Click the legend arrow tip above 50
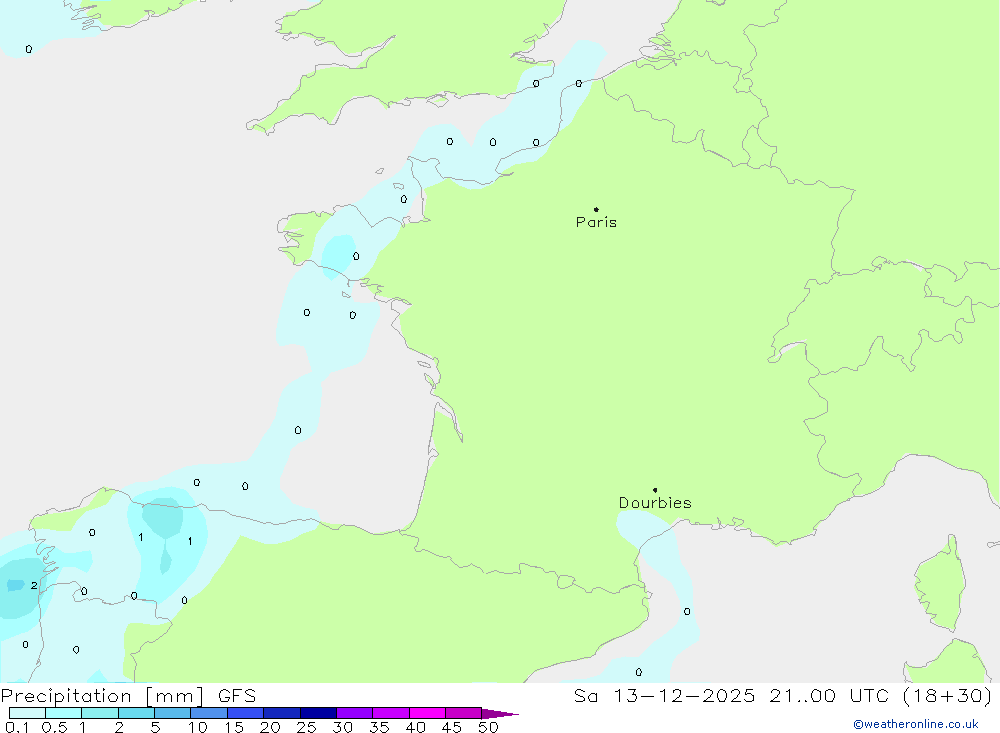 click(x=501, y=713)
